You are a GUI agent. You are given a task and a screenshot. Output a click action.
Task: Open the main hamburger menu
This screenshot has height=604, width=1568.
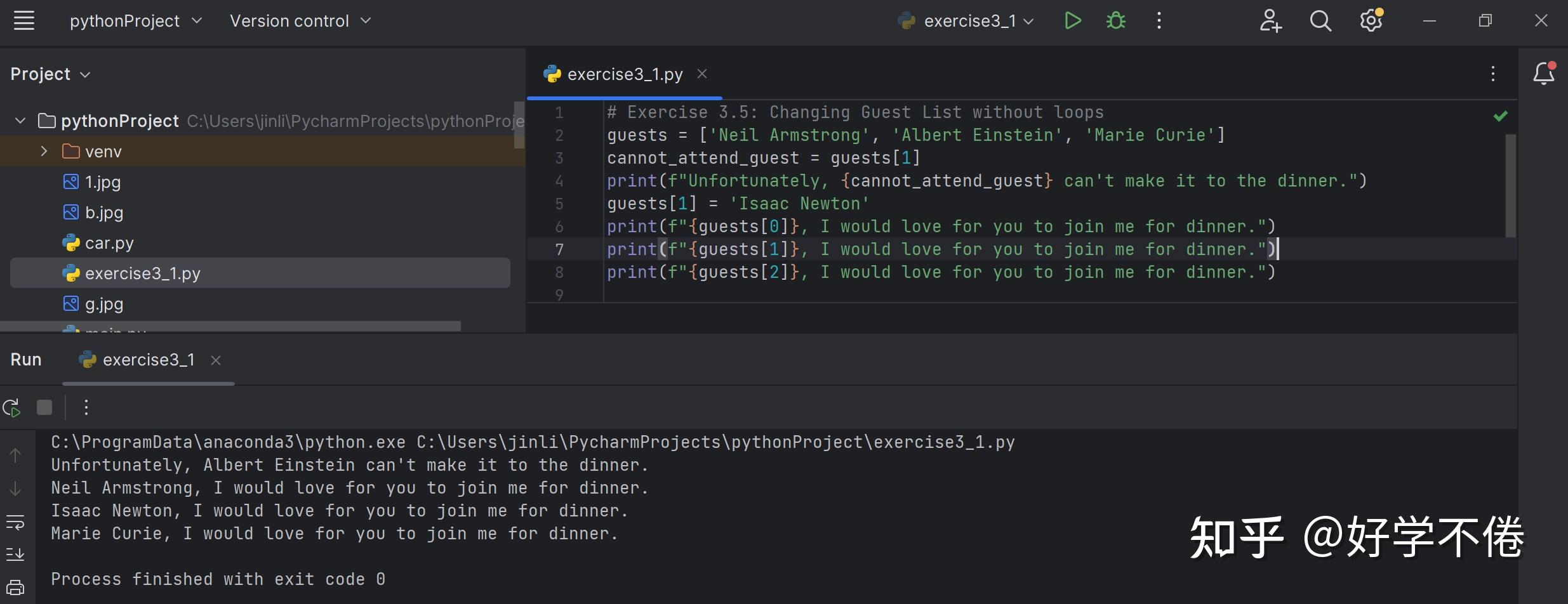[24, 21]
